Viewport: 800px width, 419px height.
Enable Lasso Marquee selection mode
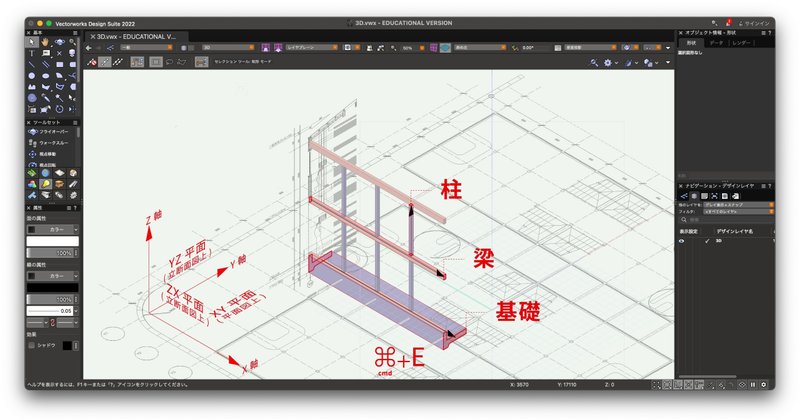(x=169, y=62)
